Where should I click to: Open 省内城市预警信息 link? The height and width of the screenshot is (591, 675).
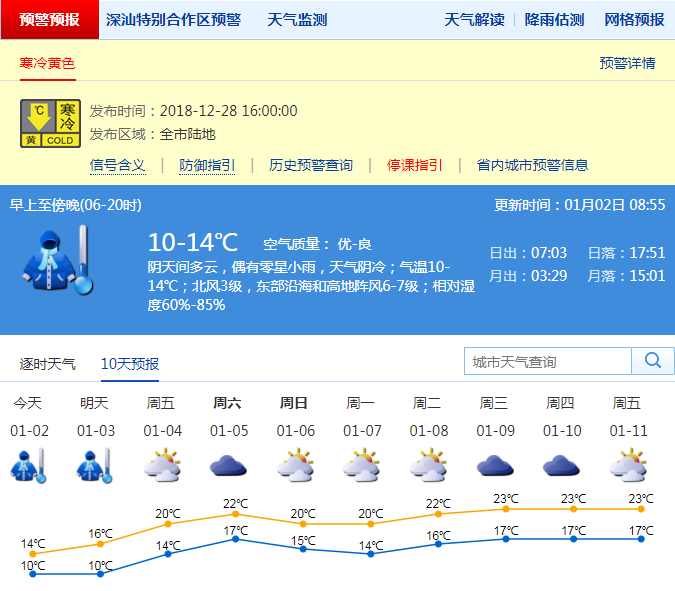tap(532, 165)
